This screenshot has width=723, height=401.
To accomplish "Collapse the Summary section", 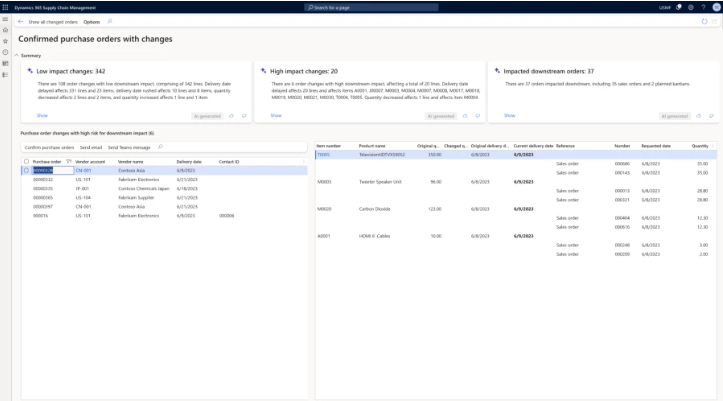I will coord(17,56).
